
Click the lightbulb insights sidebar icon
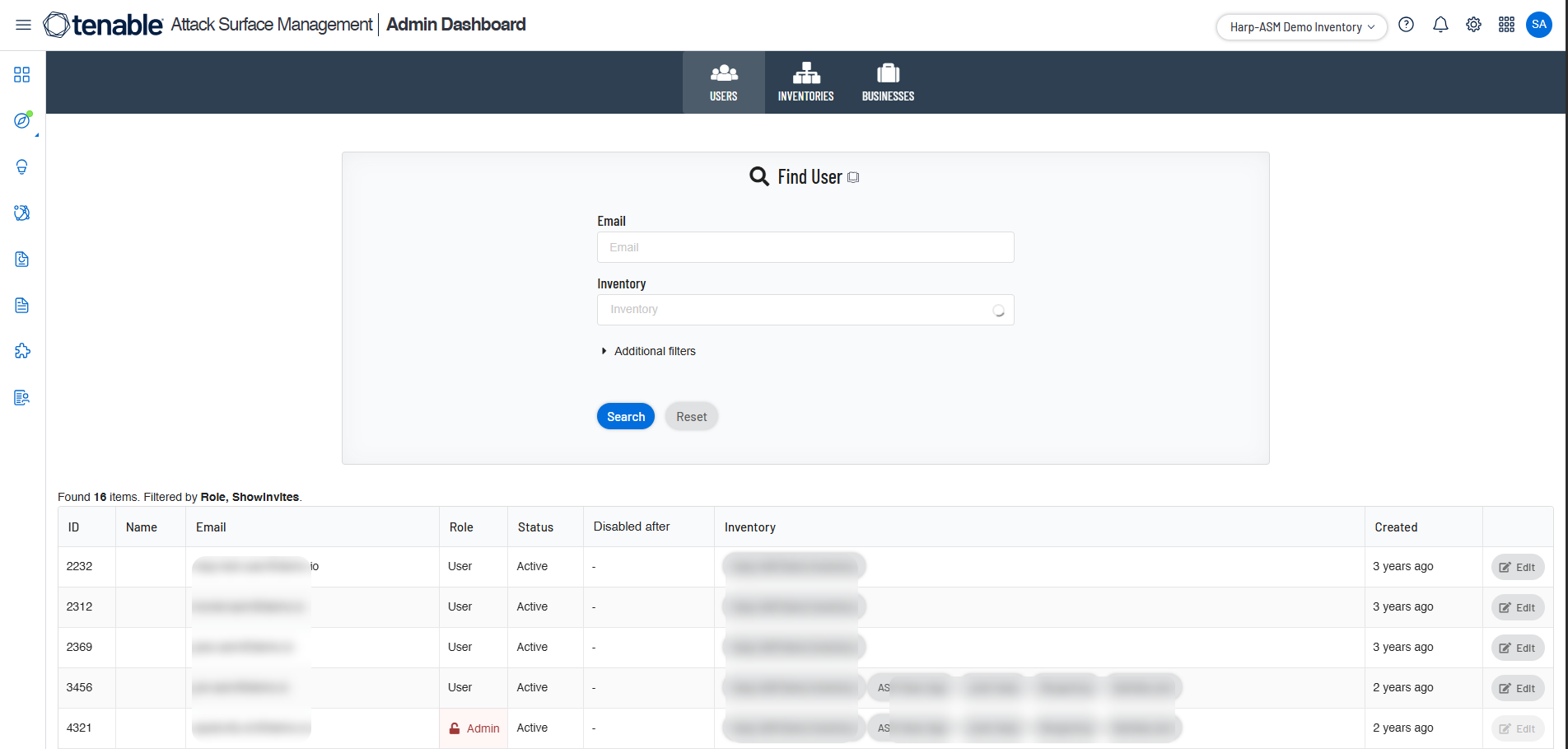[22, 167]
